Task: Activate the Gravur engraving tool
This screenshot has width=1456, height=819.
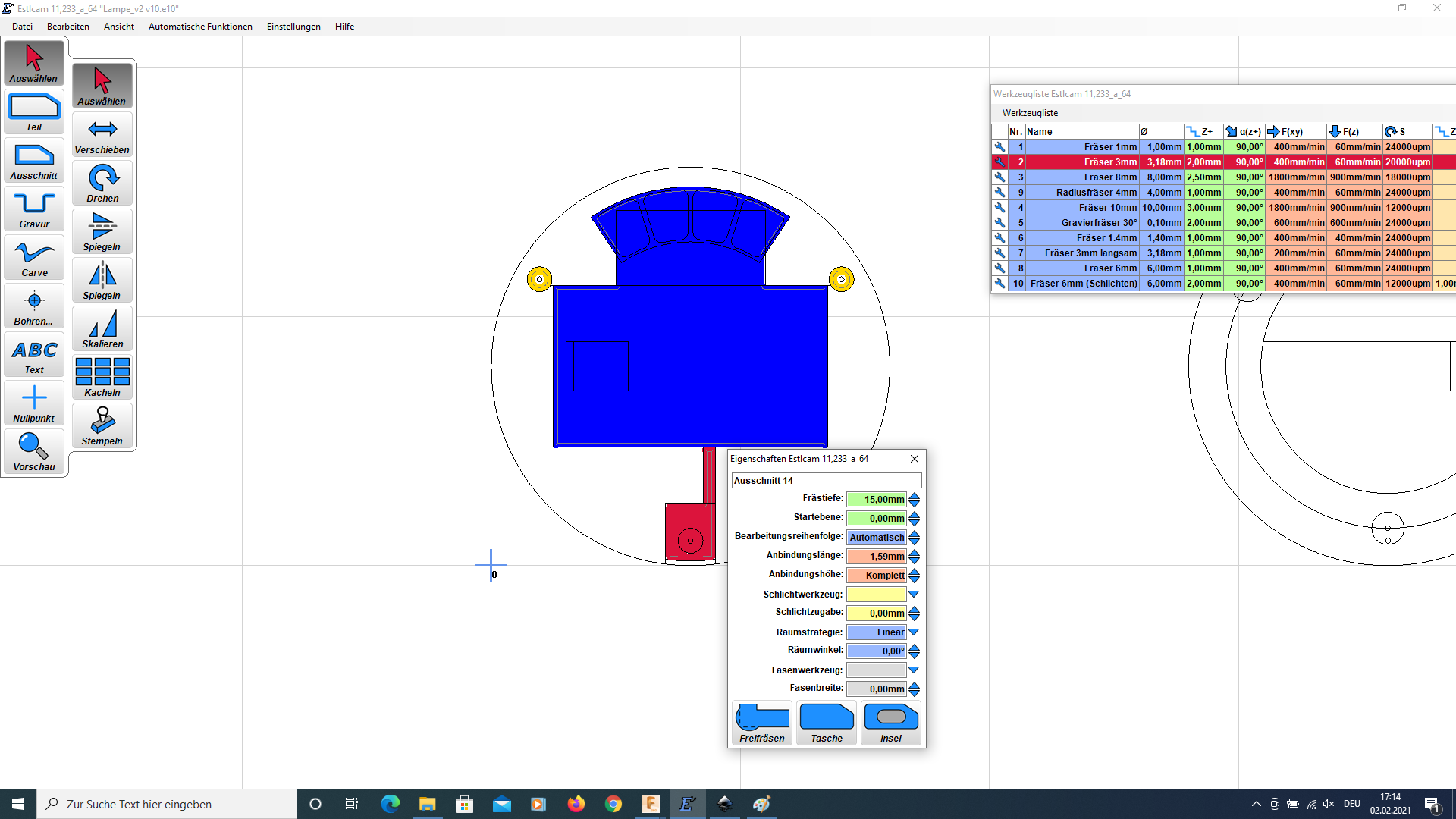Action: pyautogui.click(x=34, y=209)
